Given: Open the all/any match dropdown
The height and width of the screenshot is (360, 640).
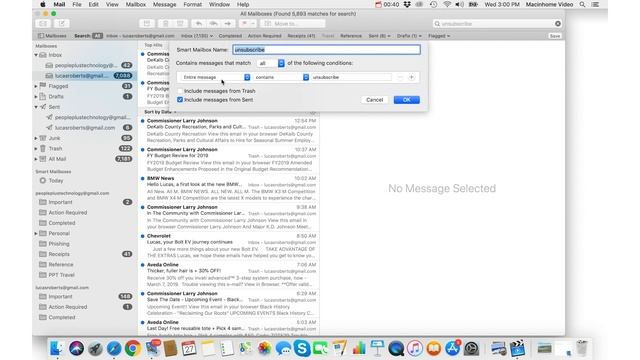Looking at the screenshot, I should (271, 63).
